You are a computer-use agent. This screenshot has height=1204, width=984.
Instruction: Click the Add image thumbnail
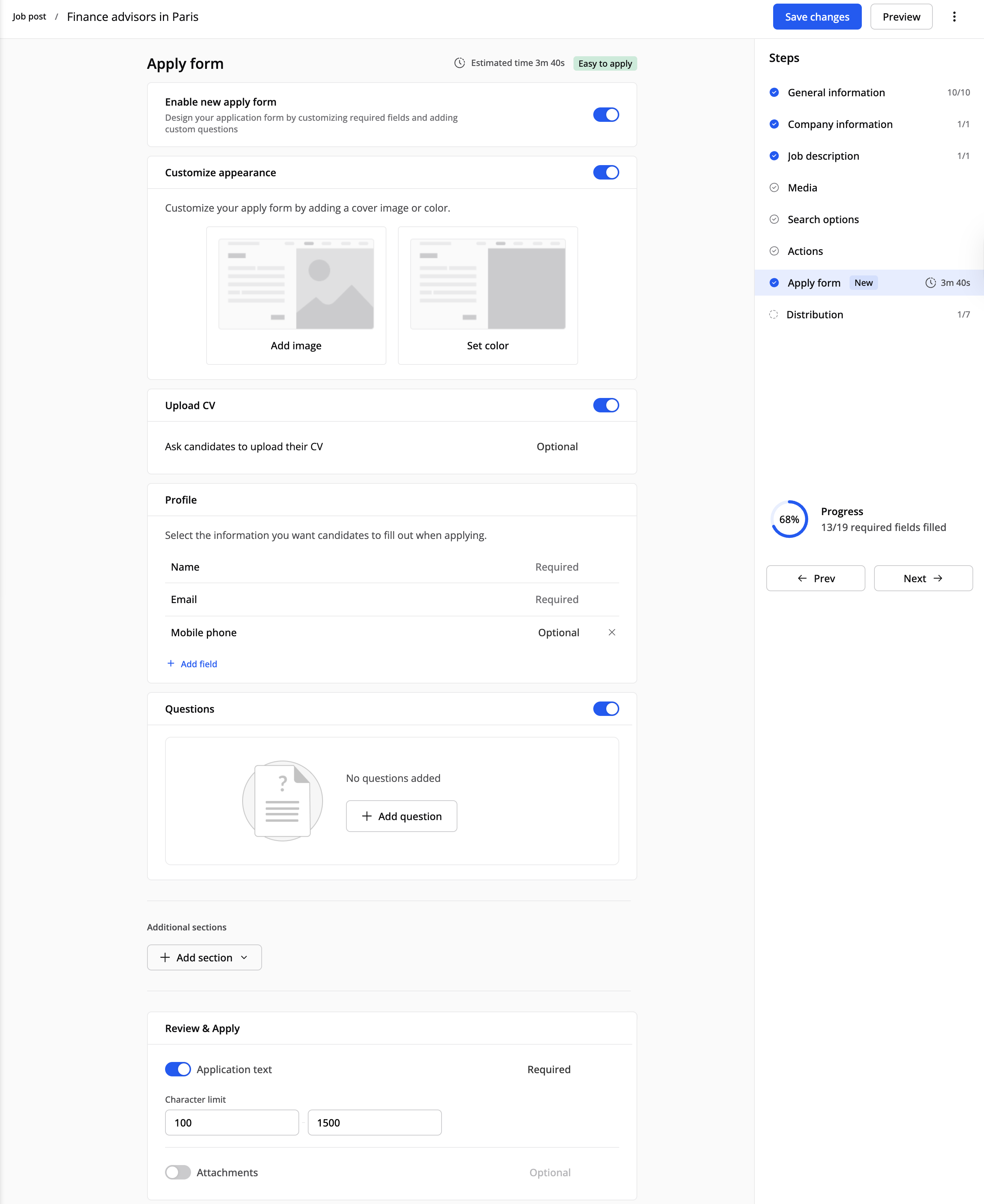click(x=296, y=284)
